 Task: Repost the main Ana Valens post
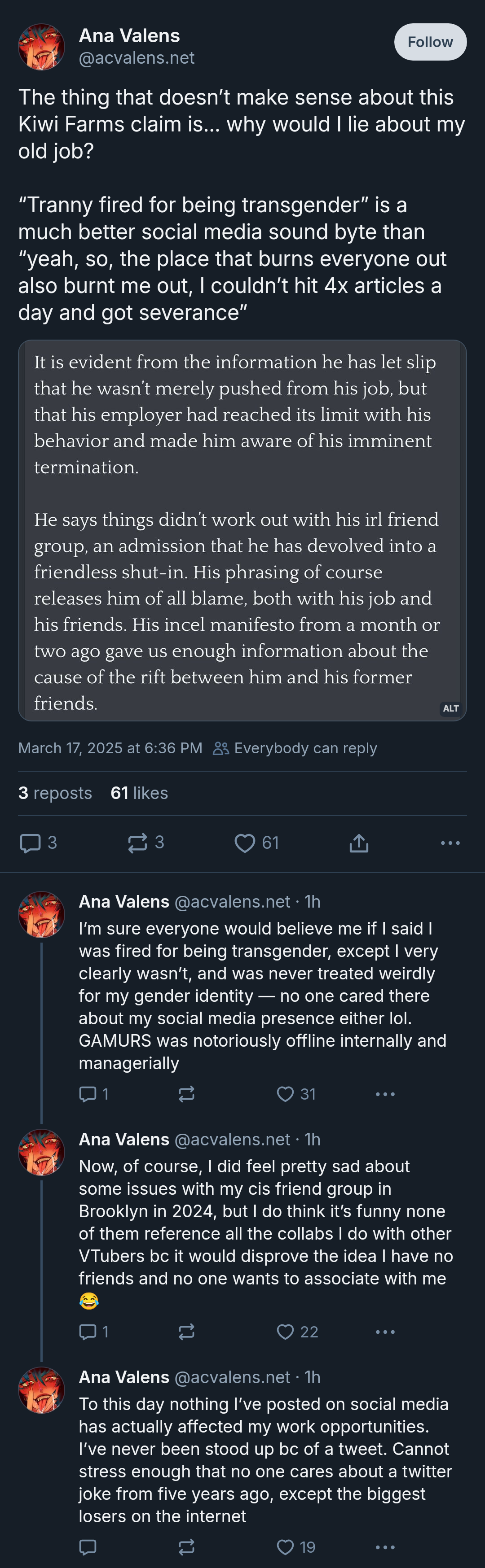pyautogui.click(x=138, y=843)
